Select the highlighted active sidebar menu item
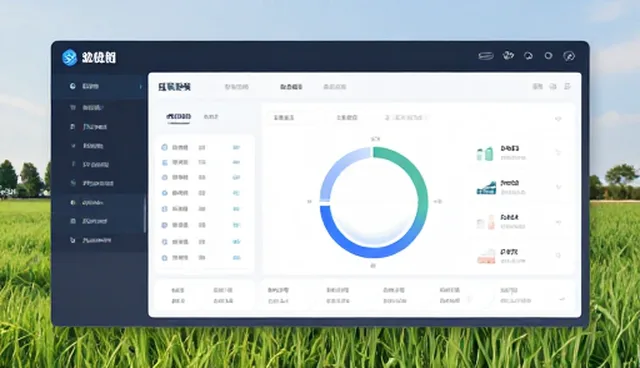The width and height of the screenshot is (640, 368). (x=100, y=86)
